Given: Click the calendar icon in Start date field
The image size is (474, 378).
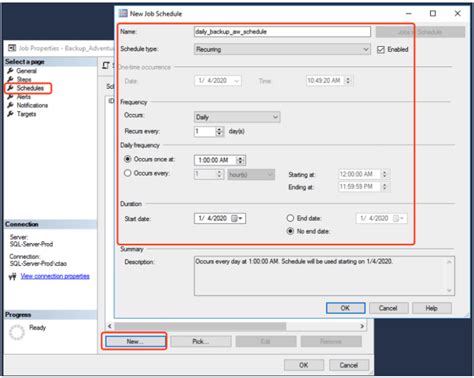Looking at the screenshot, I should tap(235, 218).
